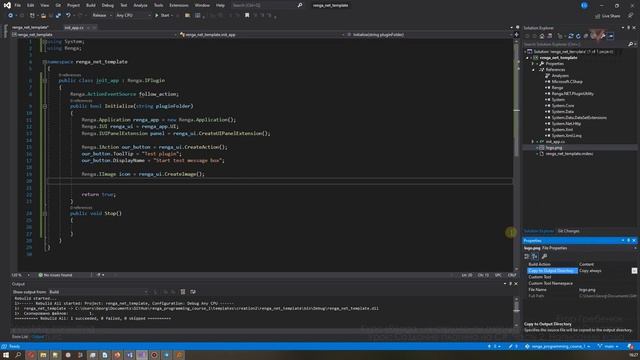The image size is (640, 360).
Task: Click the Visual Studio logo icon
Action: click(7, 5)
